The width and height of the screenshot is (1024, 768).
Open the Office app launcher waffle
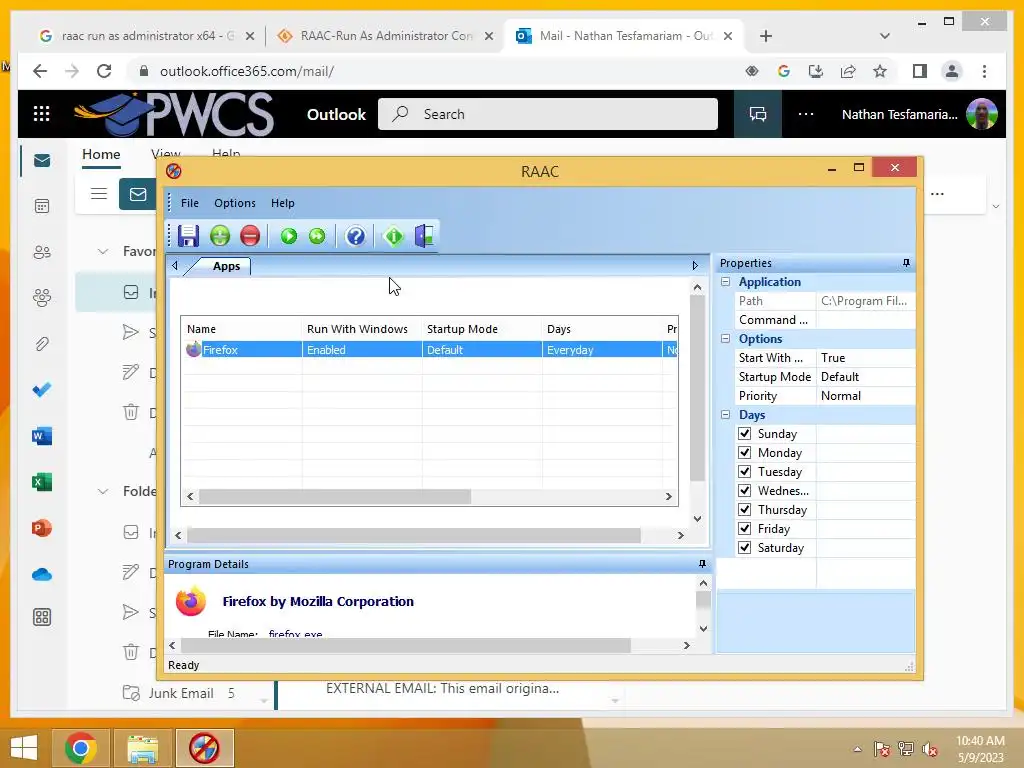tap(42, 114)
